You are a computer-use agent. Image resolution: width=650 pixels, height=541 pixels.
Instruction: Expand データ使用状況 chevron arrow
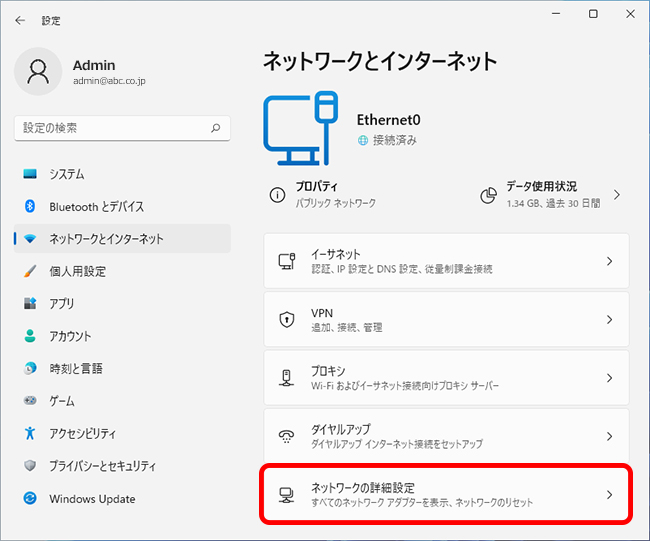tap(617, 195)
